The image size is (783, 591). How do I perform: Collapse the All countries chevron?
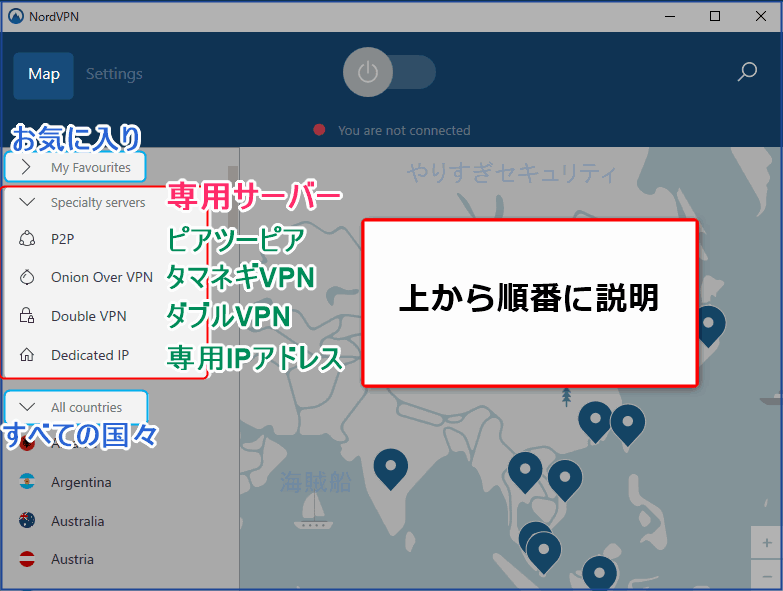27,407
